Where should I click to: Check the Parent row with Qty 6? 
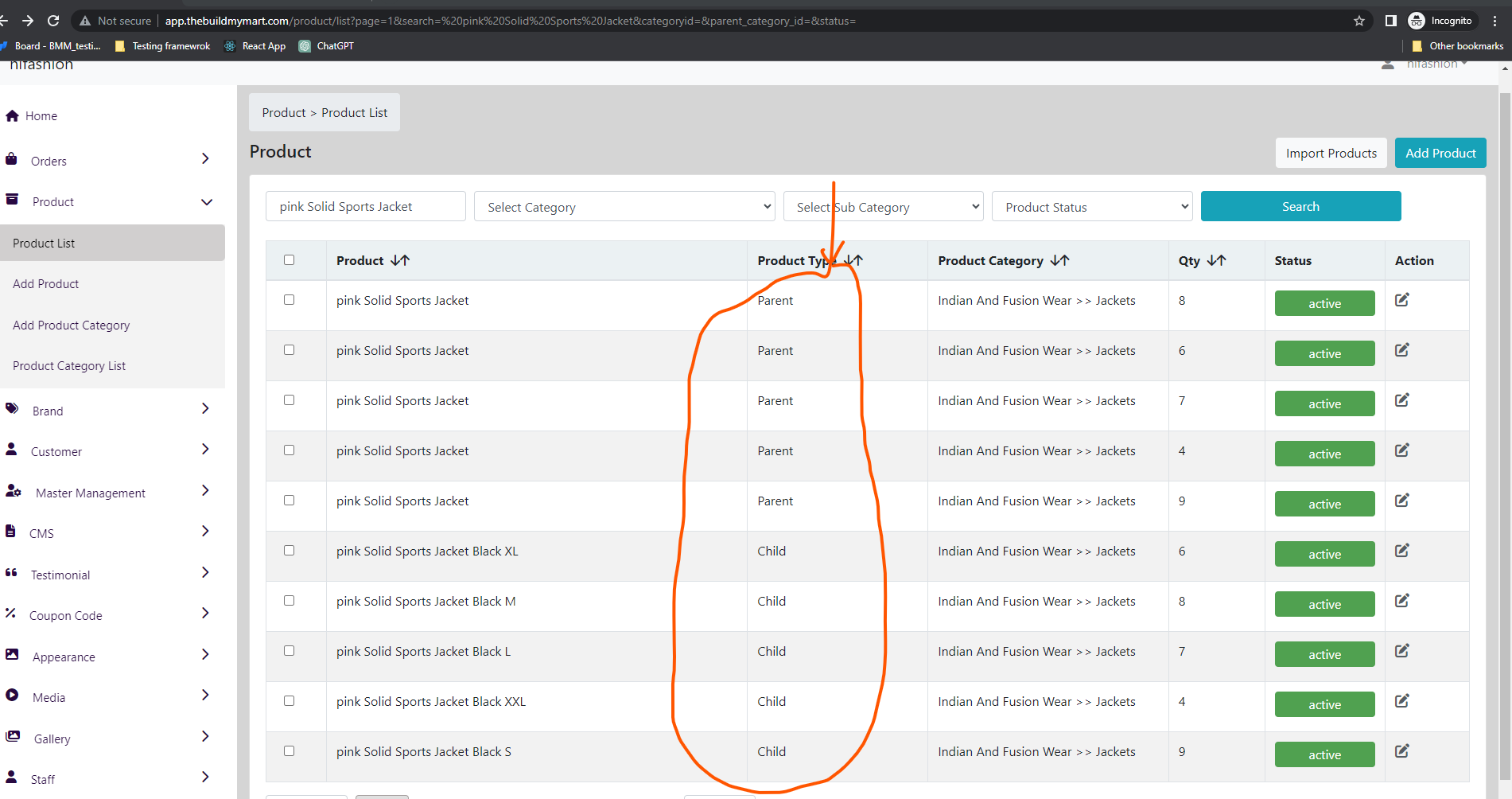[289, 350]
